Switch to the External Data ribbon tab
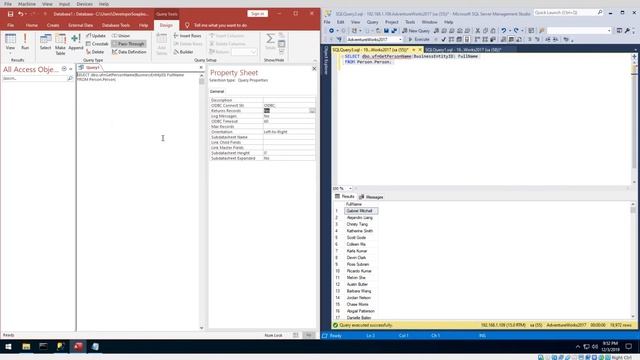 [80, 25]
